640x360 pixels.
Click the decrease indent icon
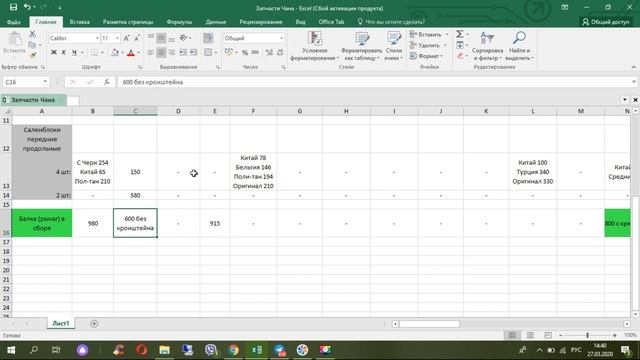183,52
